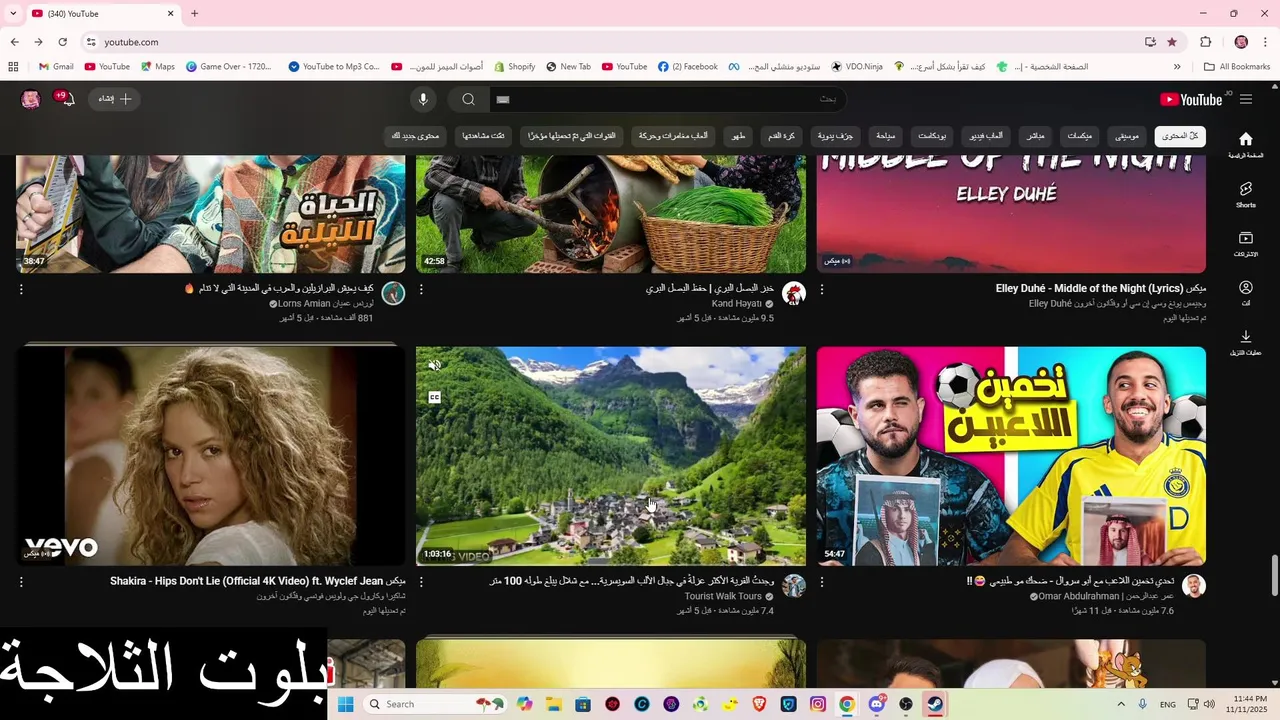
Task: Open the Omar Abdulrahman channel avatar
Action: point(1194,586)
